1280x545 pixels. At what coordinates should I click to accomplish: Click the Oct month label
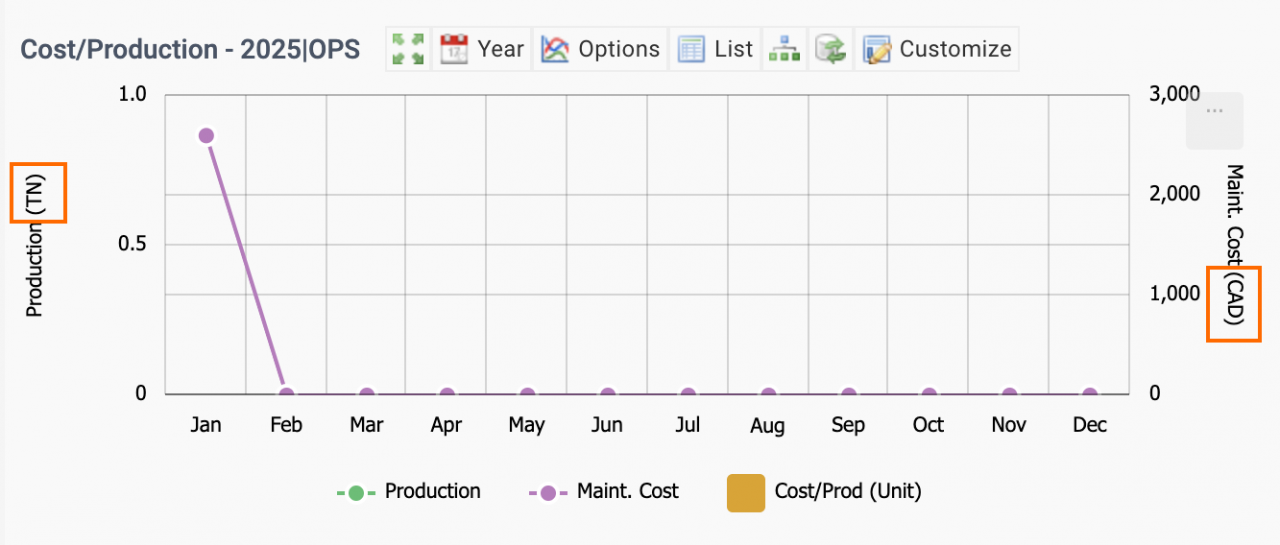tap(928, 425)
